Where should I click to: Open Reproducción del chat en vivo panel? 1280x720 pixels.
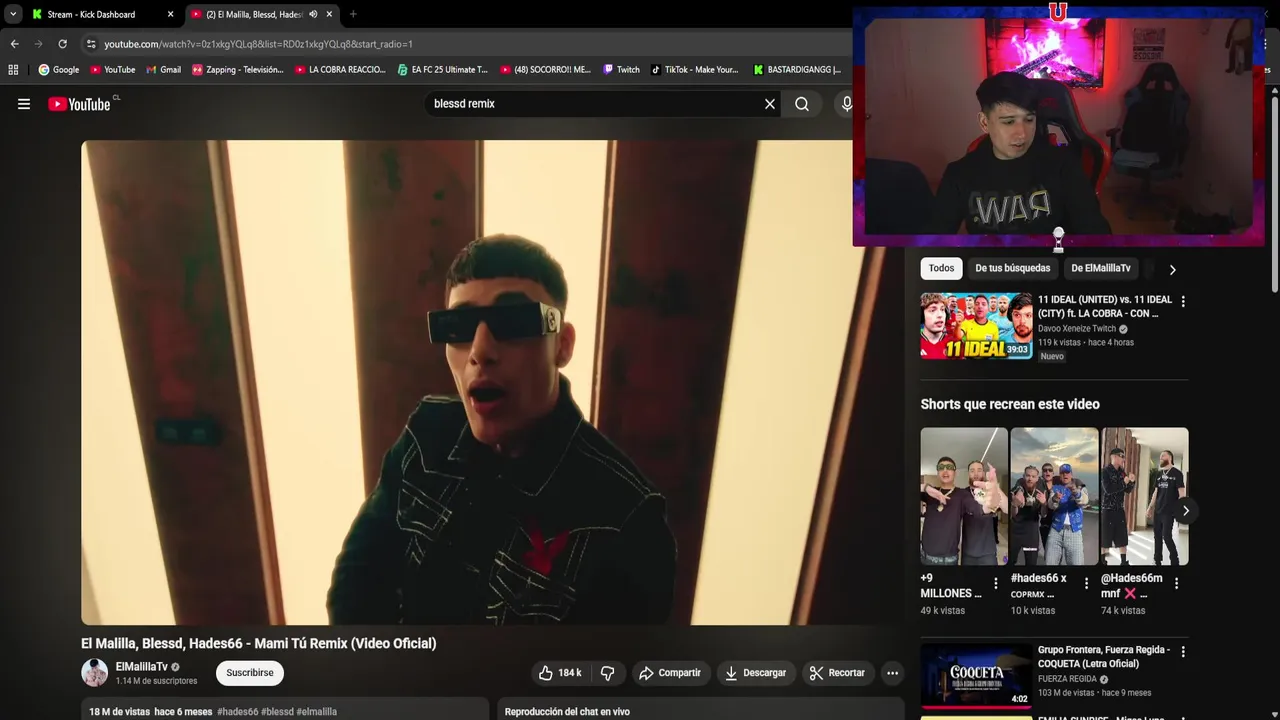tap(701, 712)
